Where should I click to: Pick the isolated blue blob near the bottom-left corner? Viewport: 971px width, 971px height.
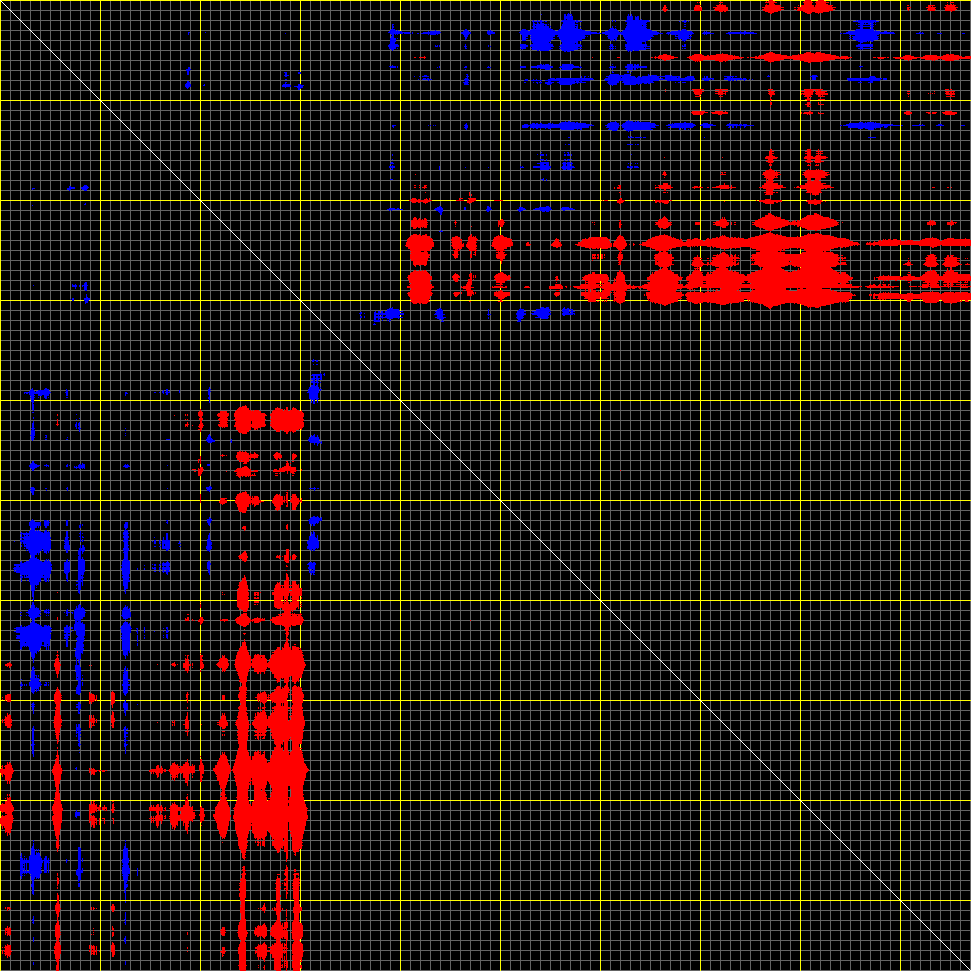(35, 864)
